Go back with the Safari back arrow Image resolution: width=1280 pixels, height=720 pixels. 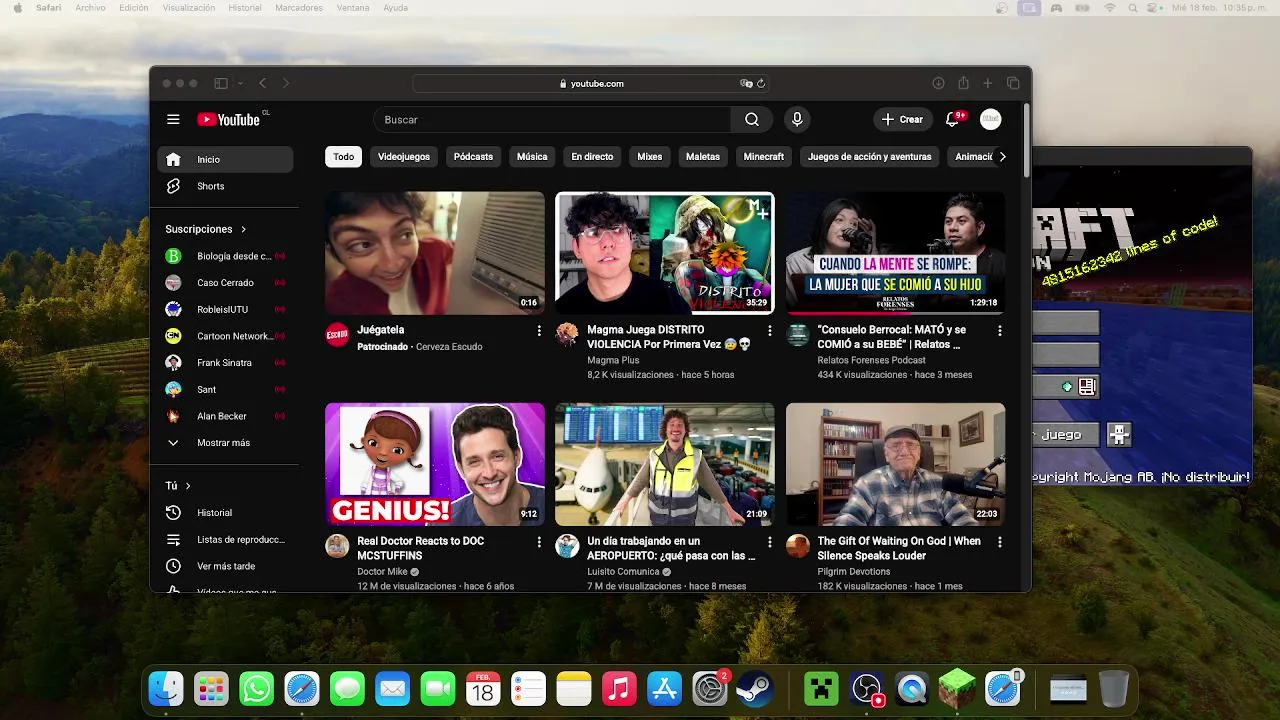click(263, 84)
